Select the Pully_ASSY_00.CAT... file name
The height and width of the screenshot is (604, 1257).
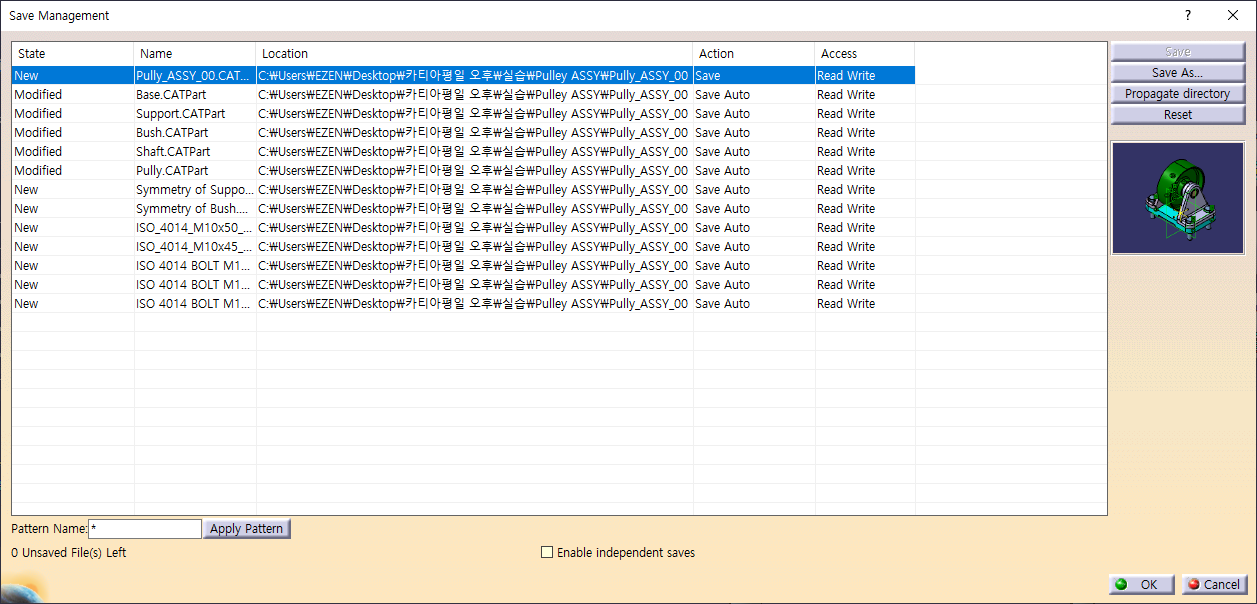point(194,75)
